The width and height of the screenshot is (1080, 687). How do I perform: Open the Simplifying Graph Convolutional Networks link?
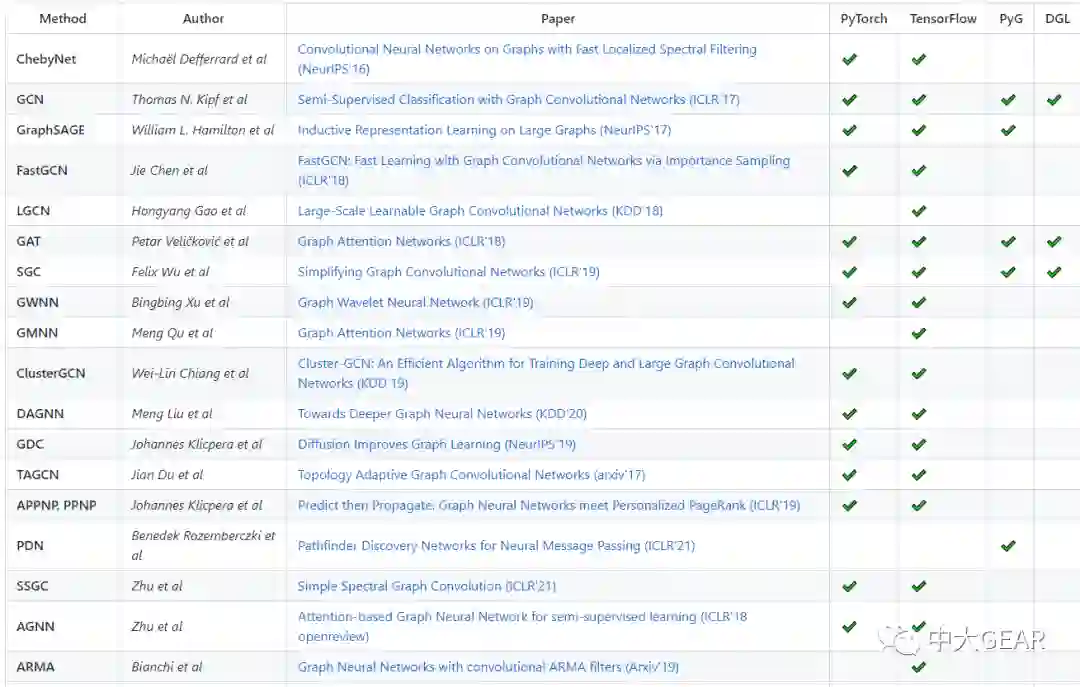point(448,272)
